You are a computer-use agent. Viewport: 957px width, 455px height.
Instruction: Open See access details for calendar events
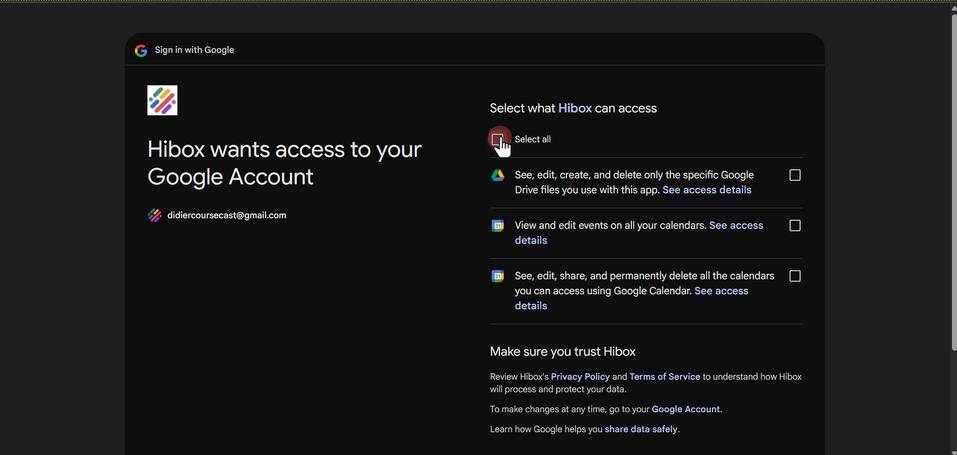pyautogui.click(x=736, y=225)
